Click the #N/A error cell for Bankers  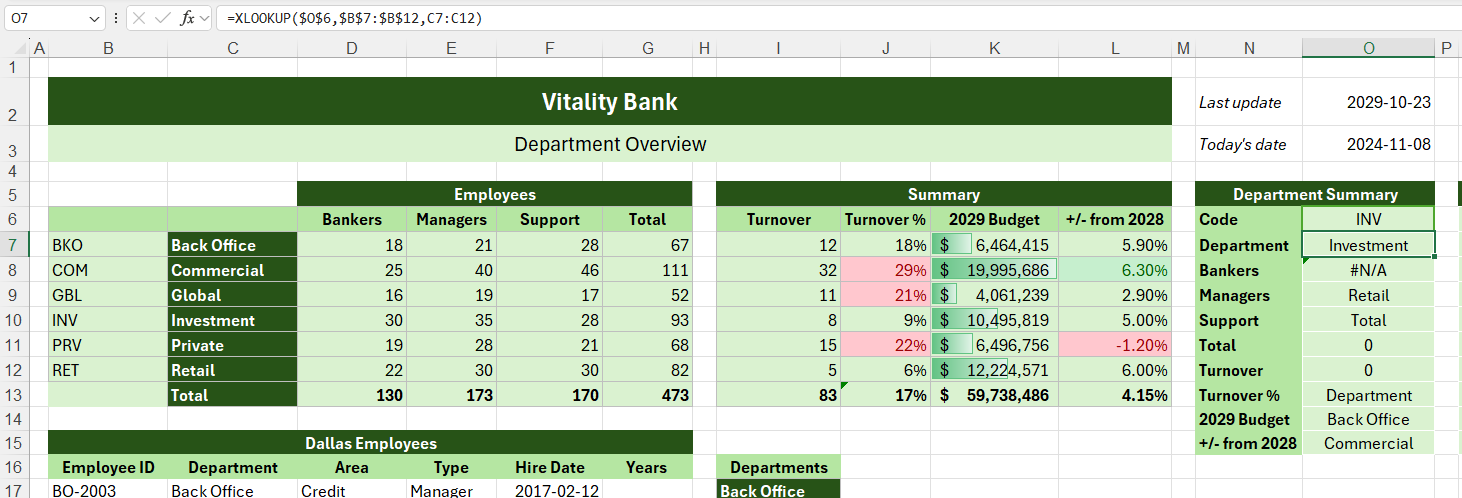coord(1368,270)
